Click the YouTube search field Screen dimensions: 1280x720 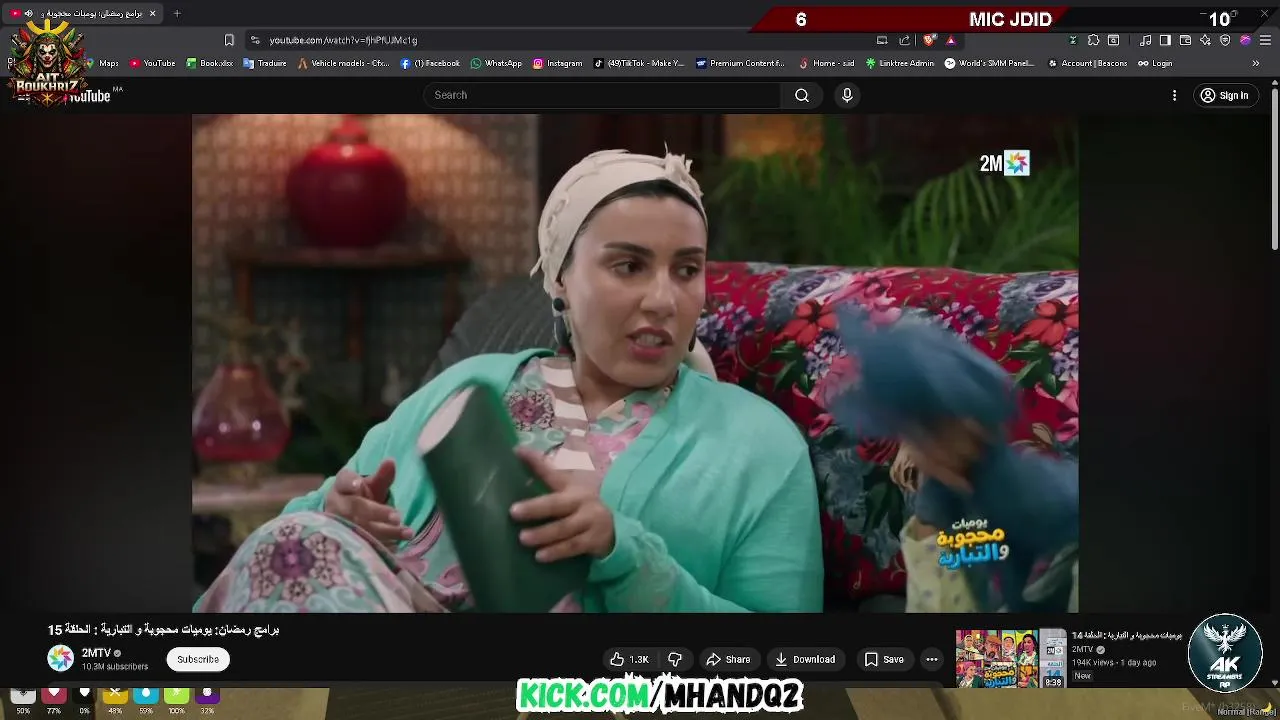[x=603, y=95]
